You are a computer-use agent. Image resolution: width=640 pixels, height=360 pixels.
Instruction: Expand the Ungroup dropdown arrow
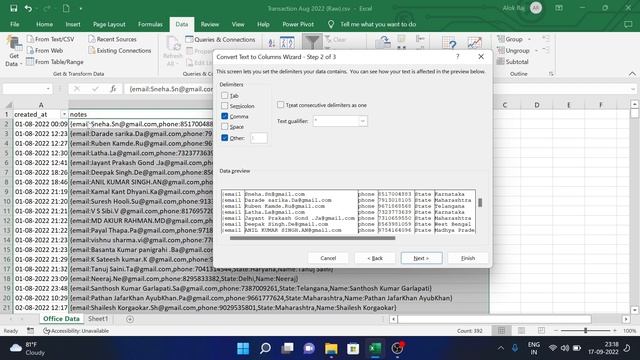(x=536, y=51)
